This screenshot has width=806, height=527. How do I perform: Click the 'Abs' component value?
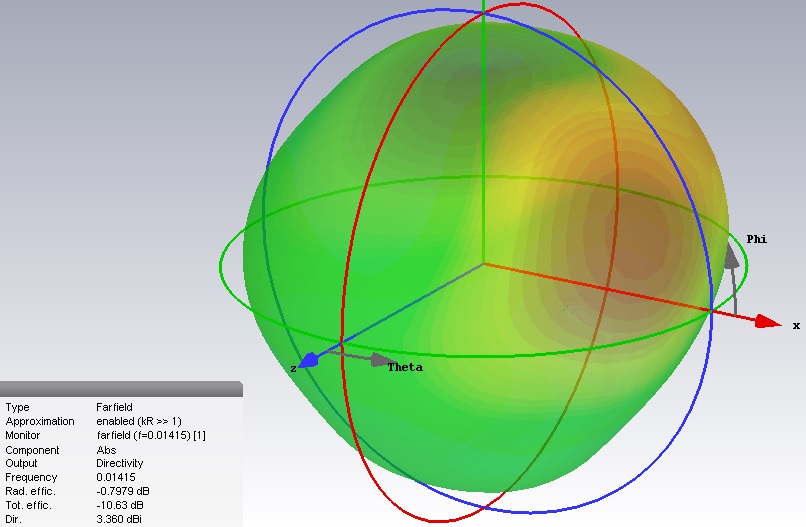106,450
